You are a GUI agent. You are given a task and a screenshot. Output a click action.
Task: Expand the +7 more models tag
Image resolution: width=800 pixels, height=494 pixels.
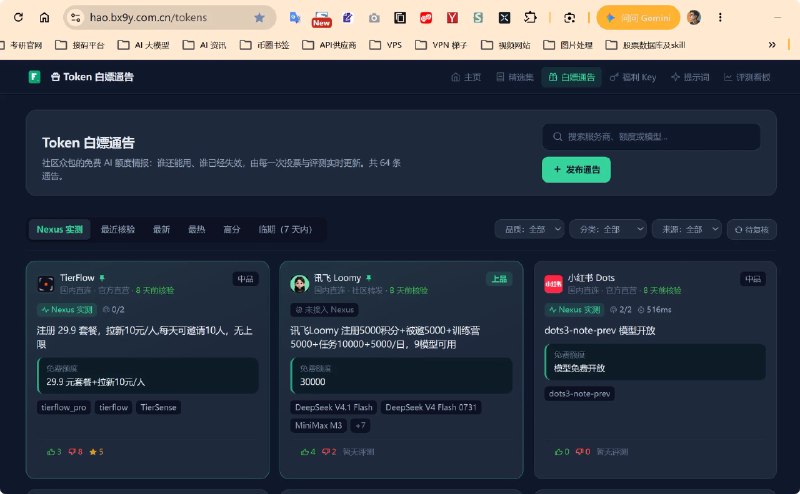360,426
